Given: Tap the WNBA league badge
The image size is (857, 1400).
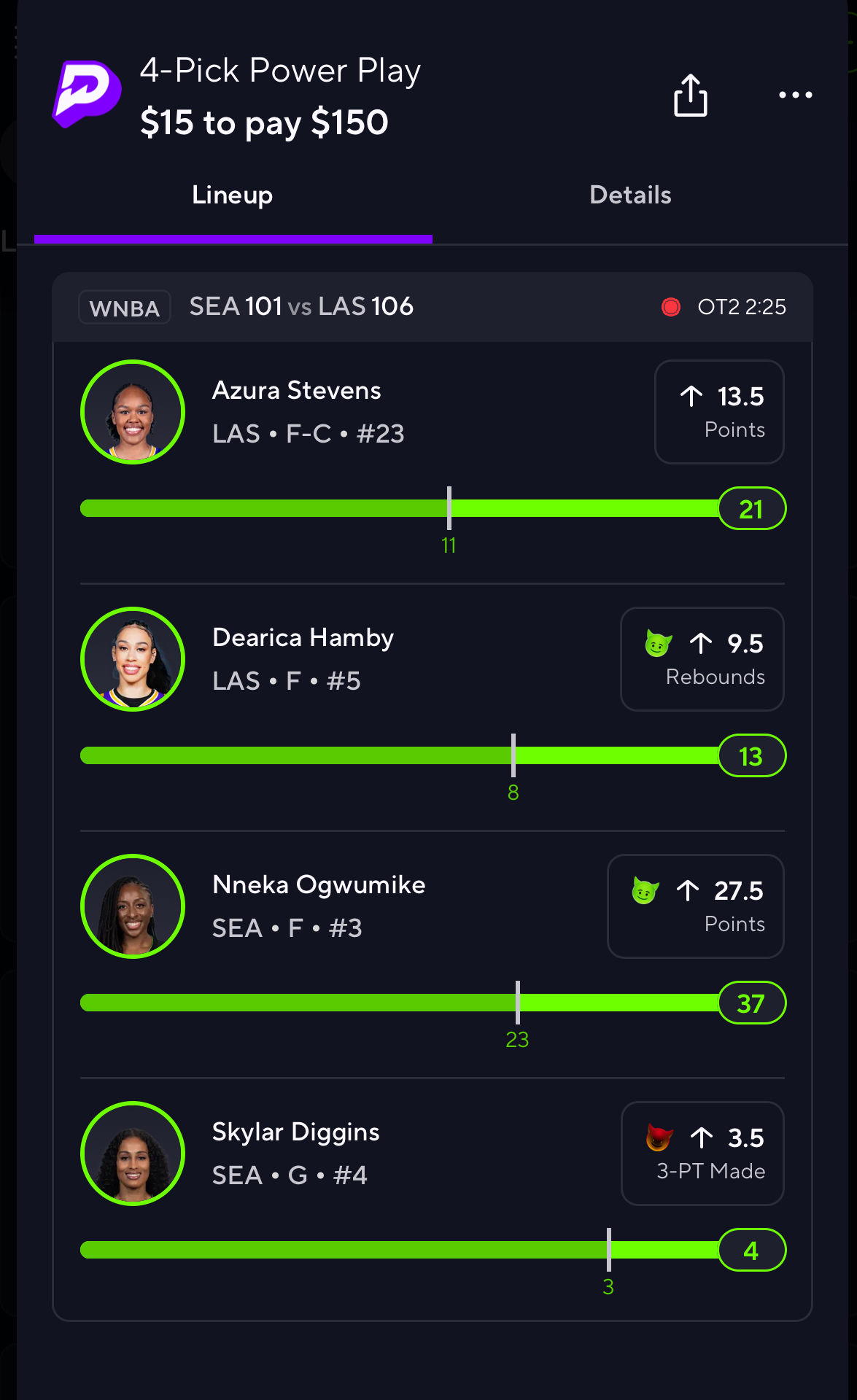Looking at the screenshot, I should click(x=125, y=308).
